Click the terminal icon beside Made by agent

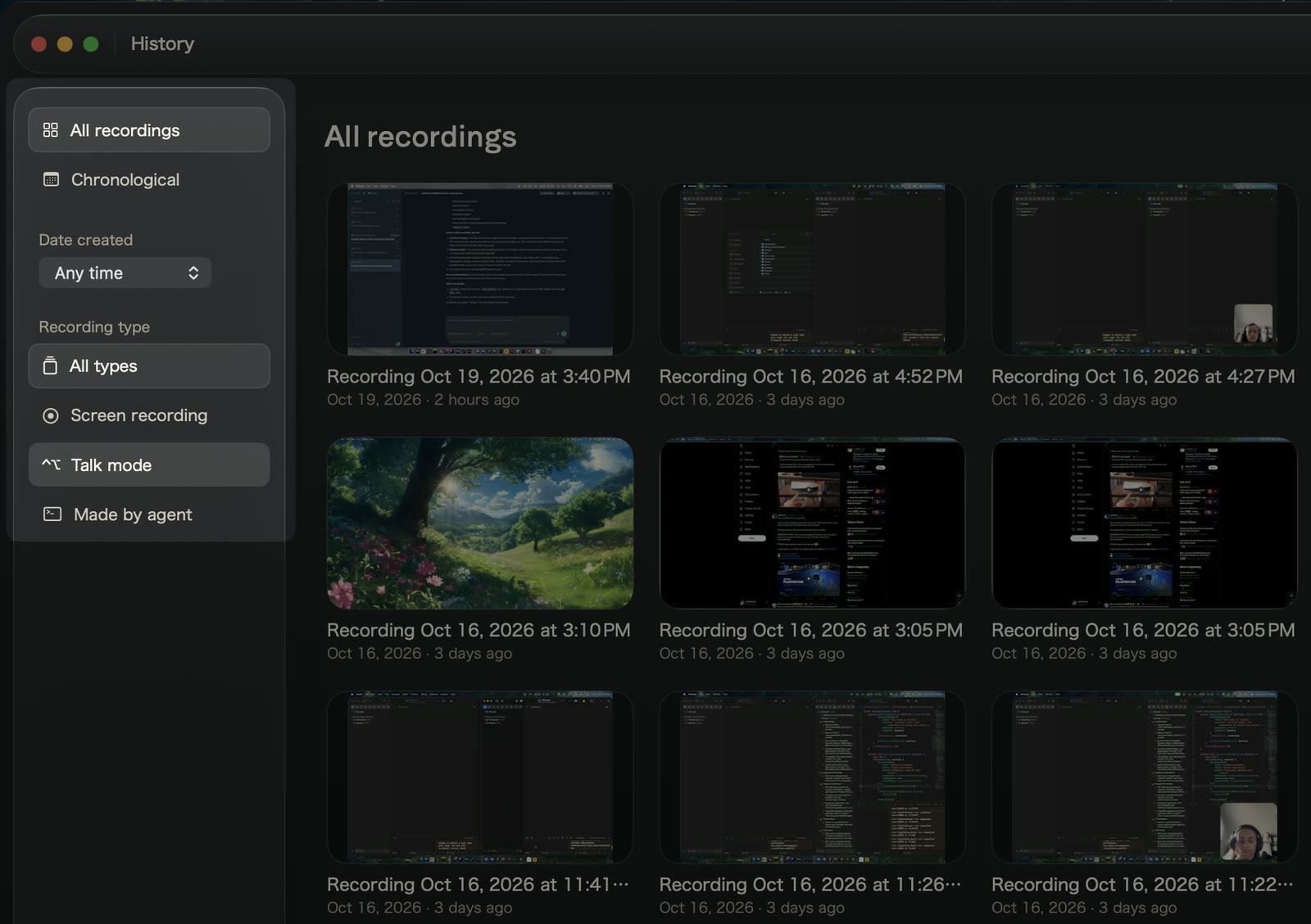click(52, 514)
